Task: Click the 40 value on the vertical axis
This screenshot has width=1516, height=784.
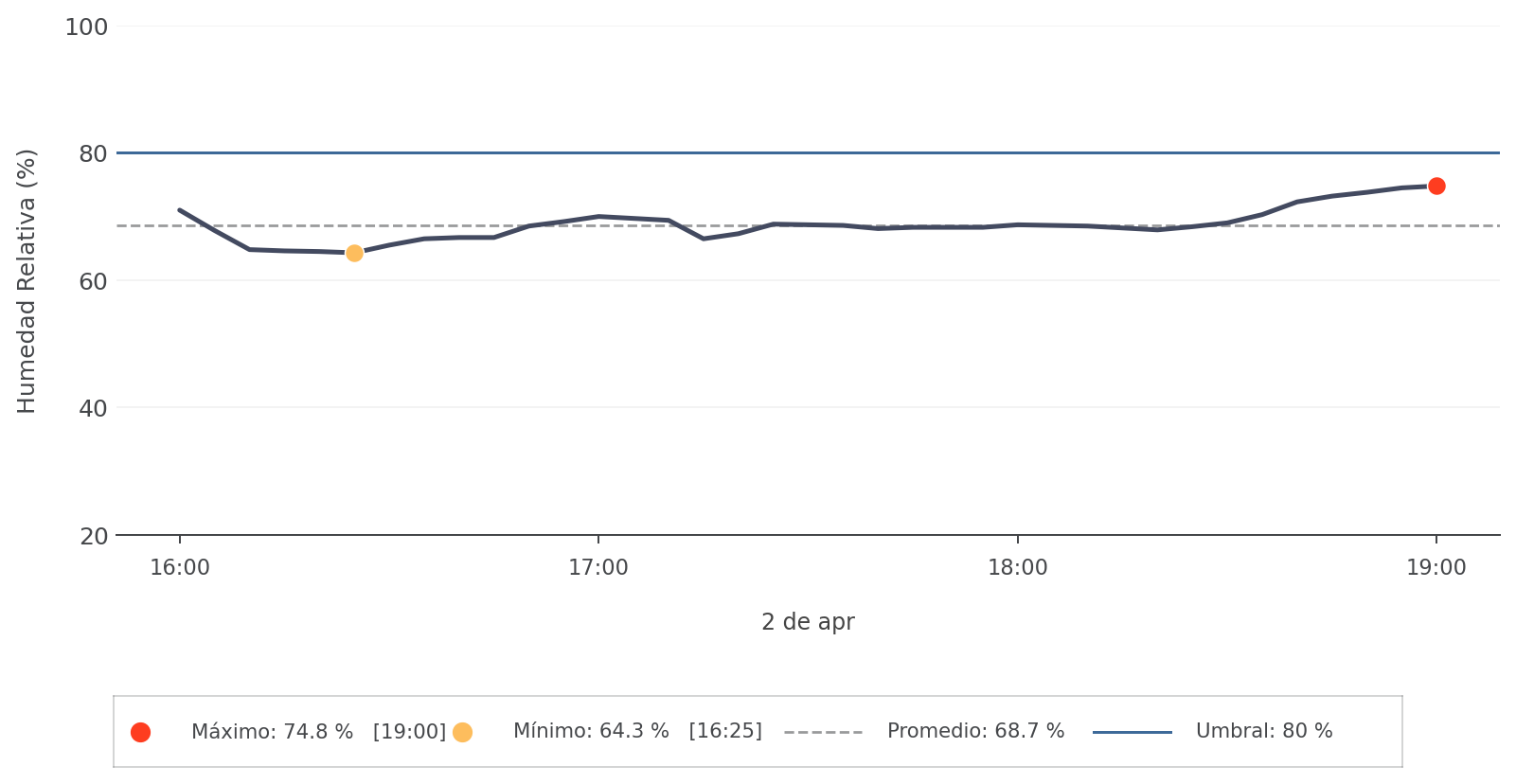Action: click(93, 409)
